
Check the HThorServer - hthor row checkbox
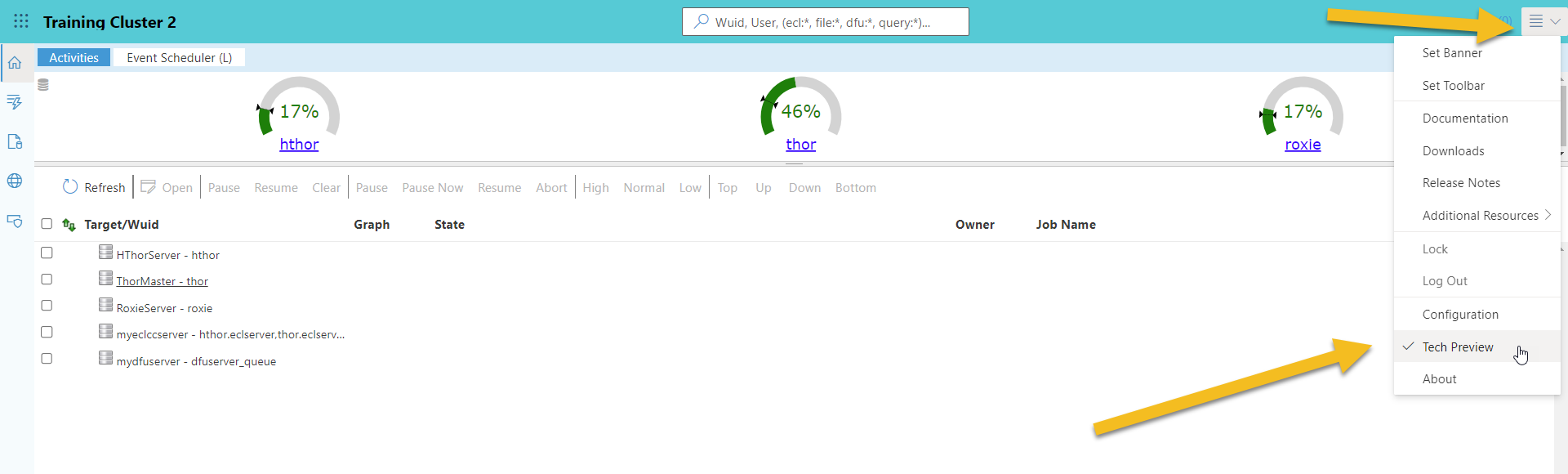click(47, 253)
